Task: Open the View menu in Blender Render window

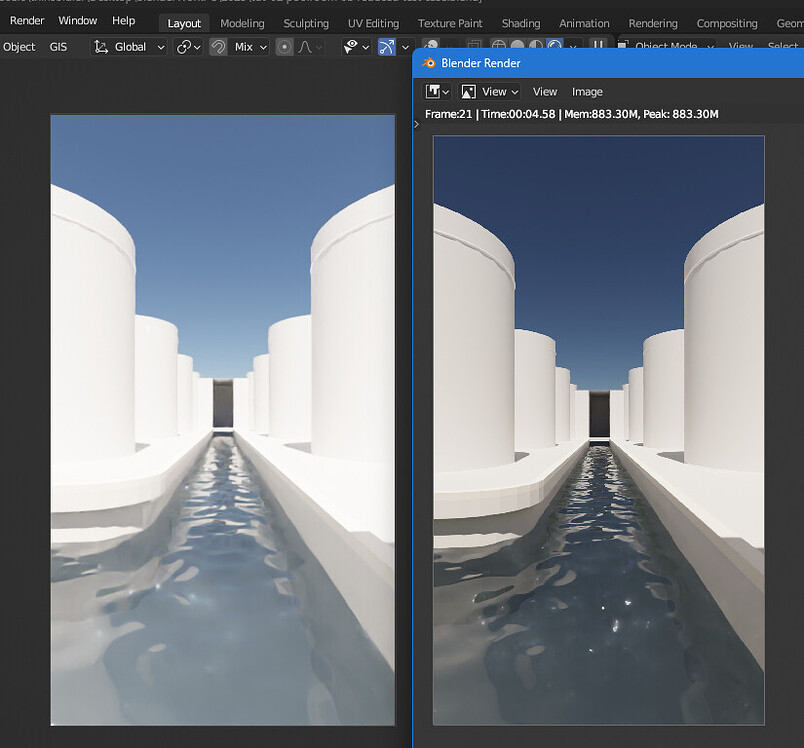Action: coord(545,92)
